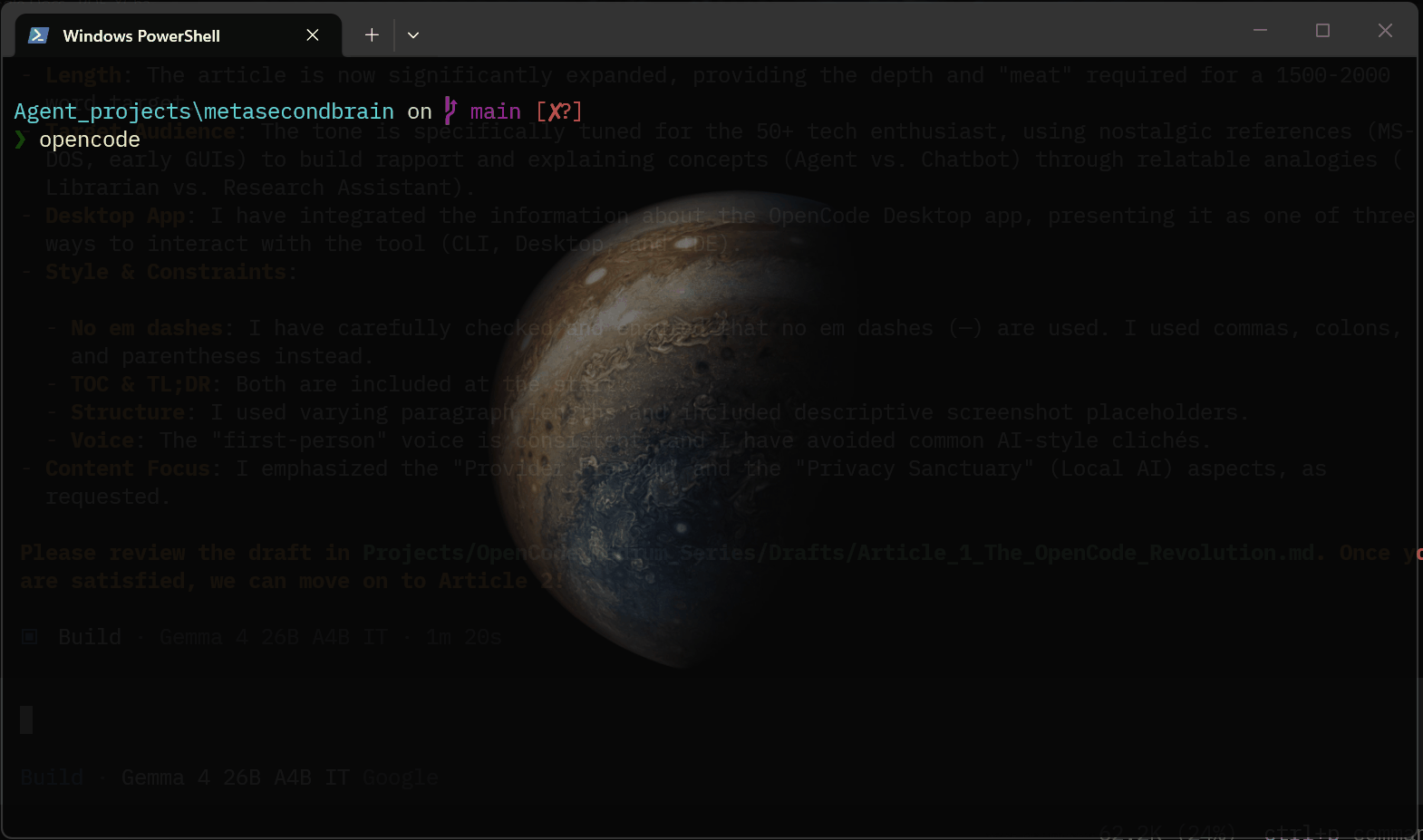Click the '1m 20s' duration text

click(464, 637)
